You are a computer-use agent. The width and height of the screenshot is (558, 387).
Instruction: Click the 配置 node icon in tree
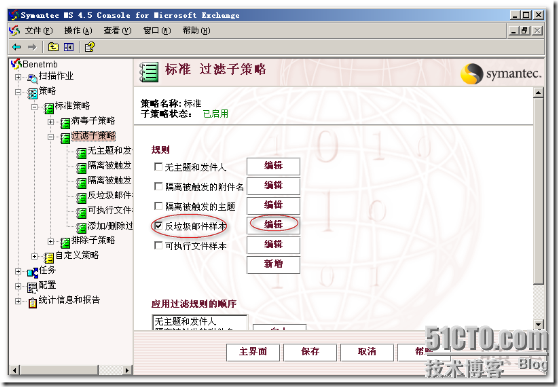click(x=32, y=288)
